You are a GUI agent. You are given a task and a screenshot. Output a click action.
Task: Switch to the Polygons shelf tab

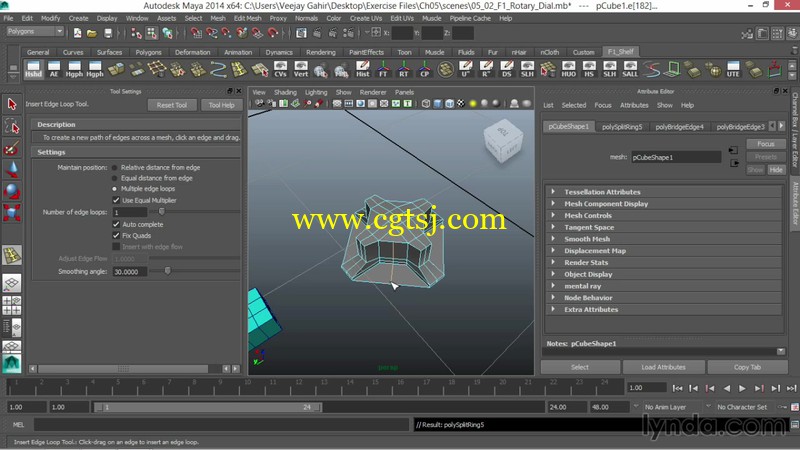[x=148, y=52]
